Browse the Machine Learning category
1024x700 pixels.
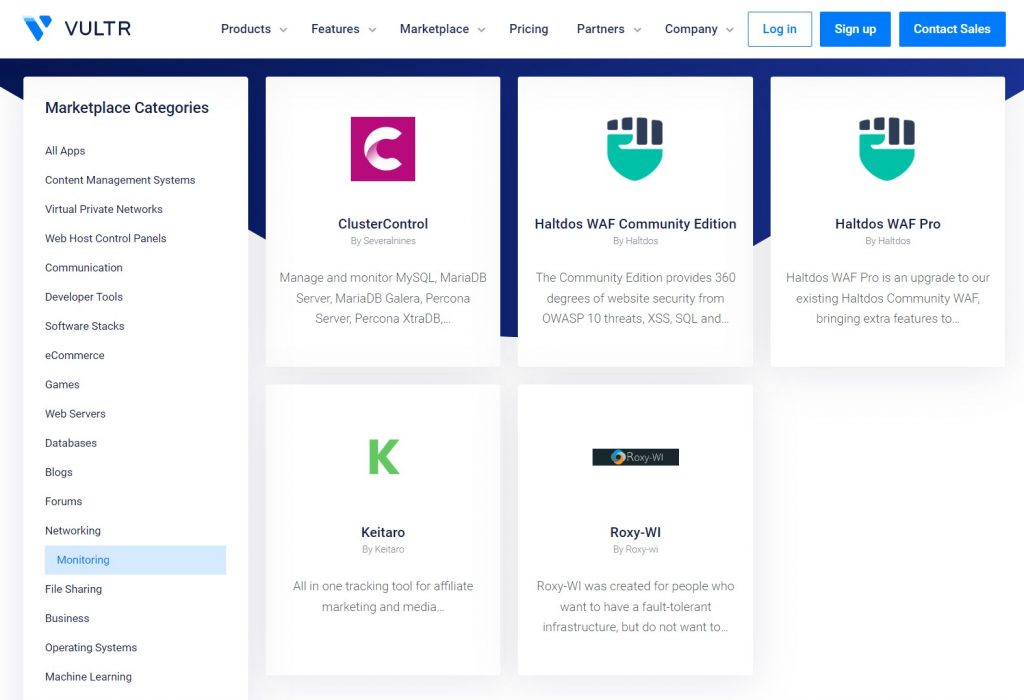[88, 676]
